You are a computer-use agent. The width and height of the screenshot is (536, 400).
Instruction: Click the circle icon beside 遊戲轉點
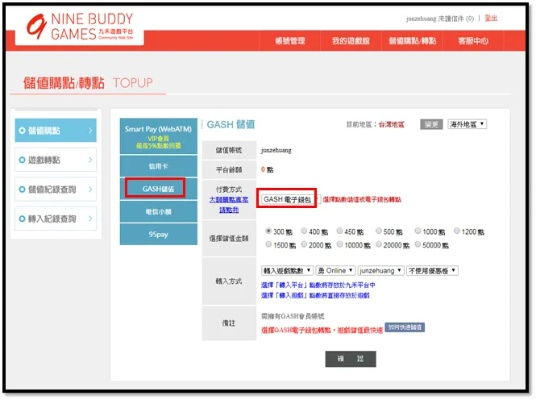point(22,160)
